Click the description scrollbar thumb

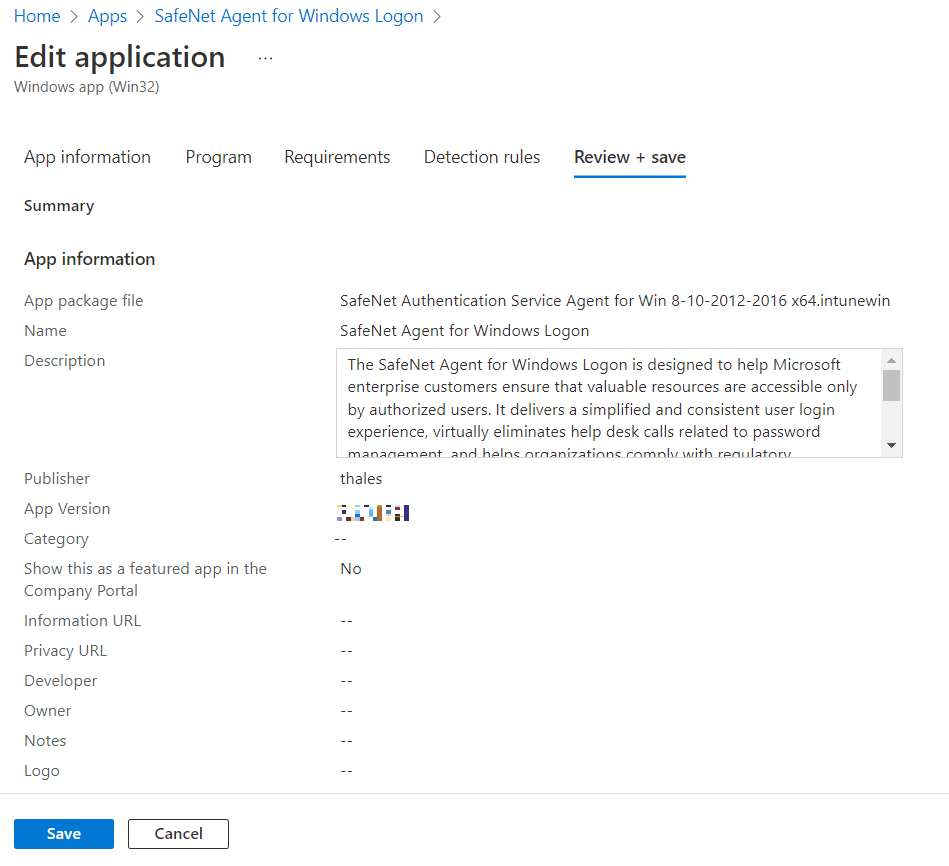click(x=891, y=385)
